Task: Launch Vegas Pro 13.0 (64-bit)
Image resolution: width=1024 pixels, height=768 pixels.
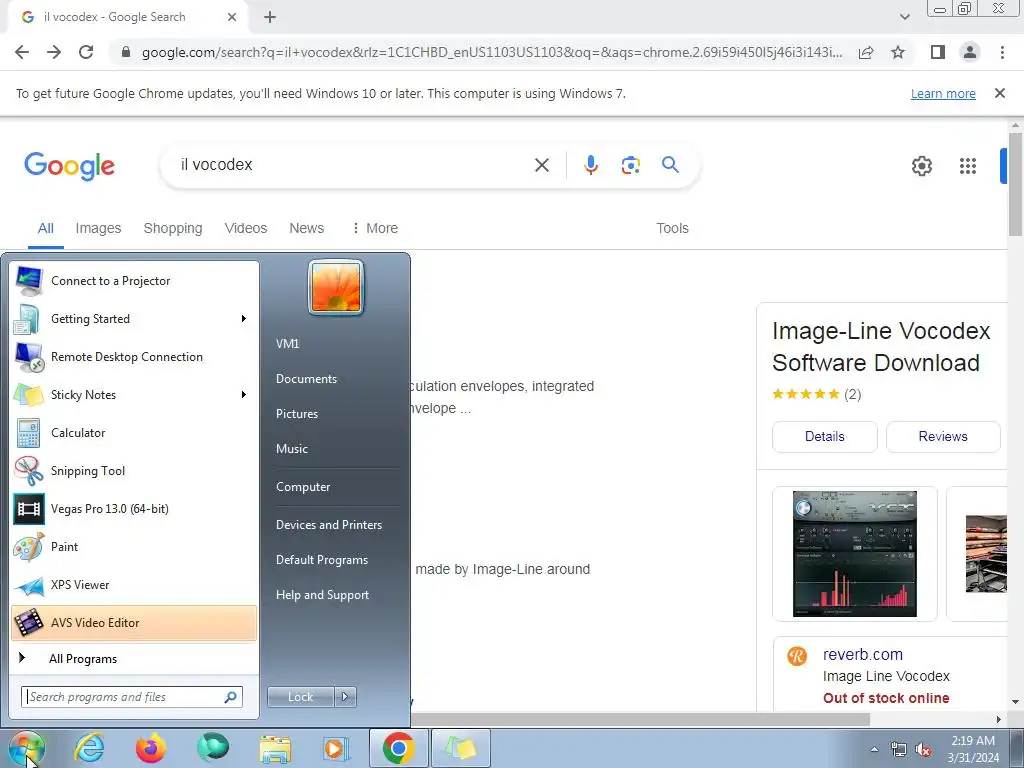Action: point(134,509)
